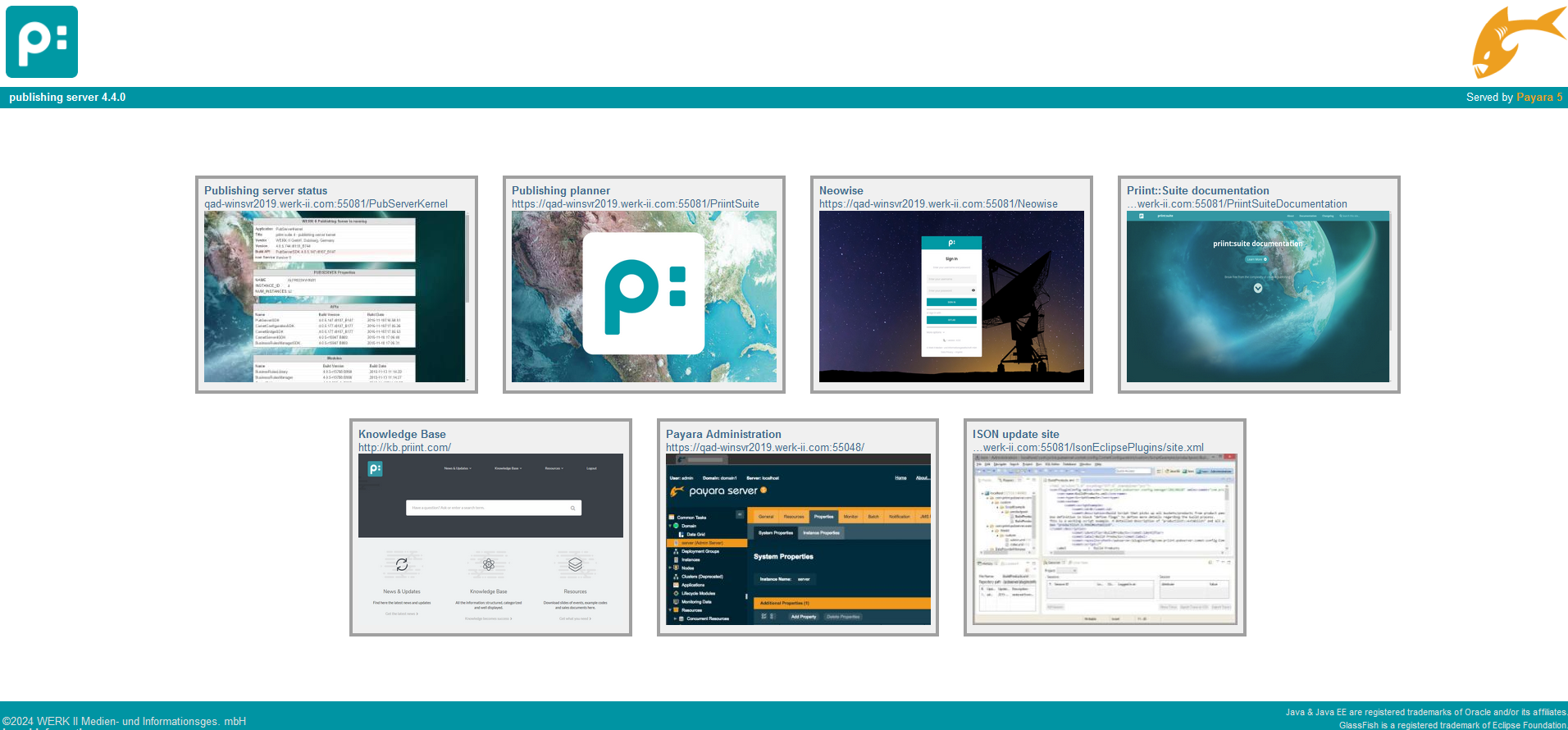Open the Publishing server status title link

[x=266, y=190]
